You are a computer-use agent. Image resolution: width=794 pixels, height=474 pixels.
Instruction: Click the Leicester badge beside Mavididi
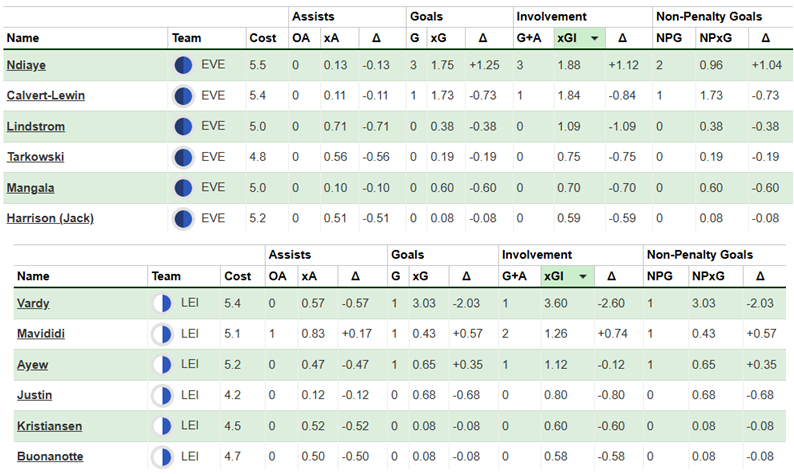point(163,334)
